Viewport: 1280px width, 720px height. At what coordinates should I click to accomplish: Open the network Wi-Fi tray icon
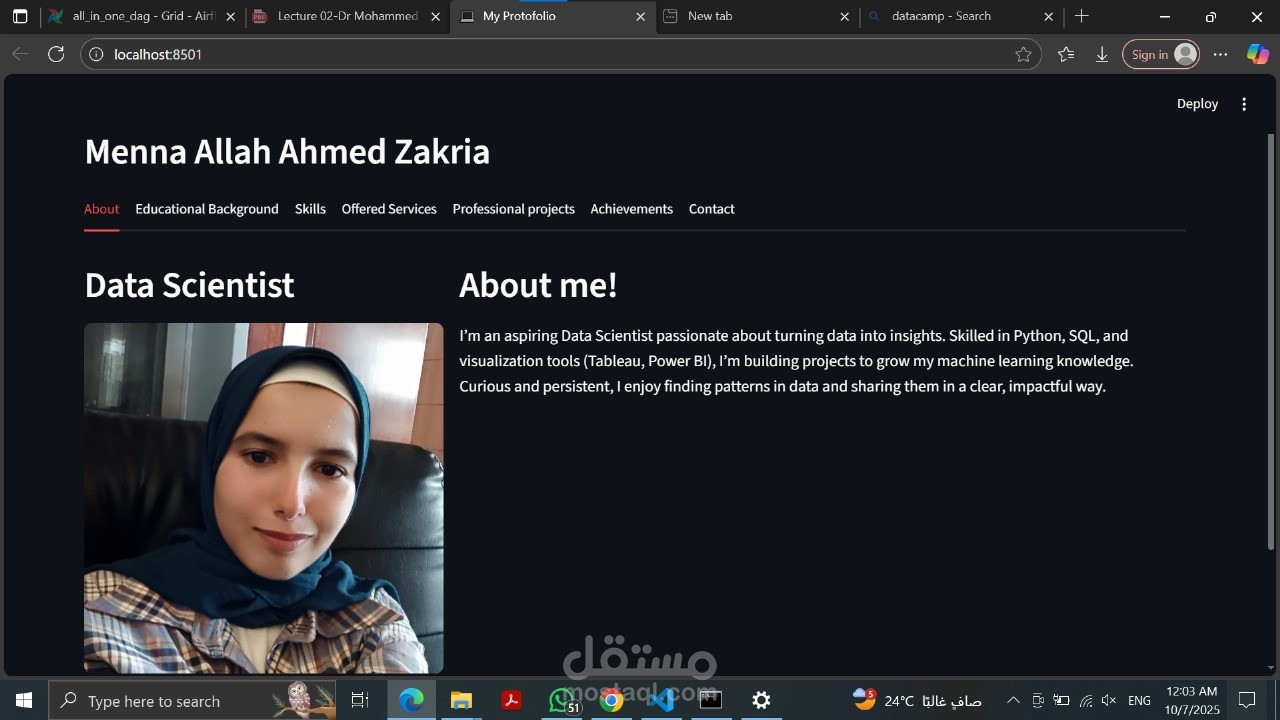(x=1086, y=700)
